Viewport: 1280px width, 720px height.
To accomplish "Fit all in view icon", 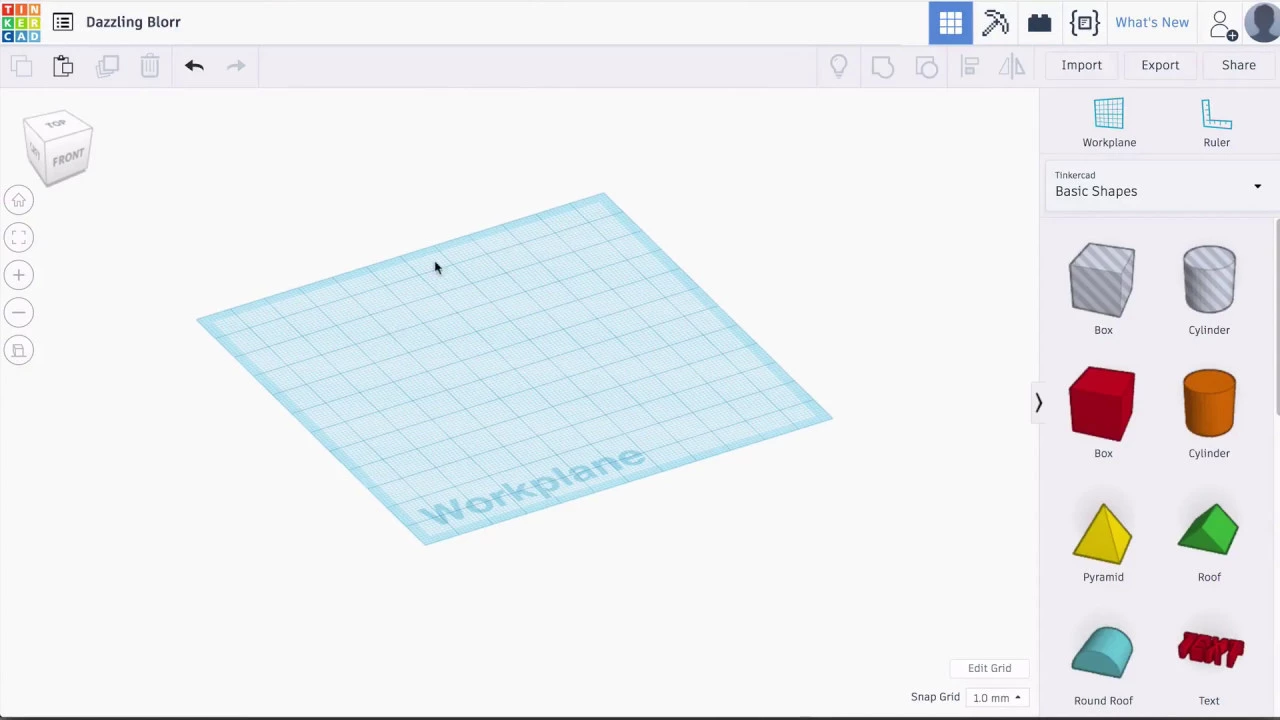I will point(18,237).
